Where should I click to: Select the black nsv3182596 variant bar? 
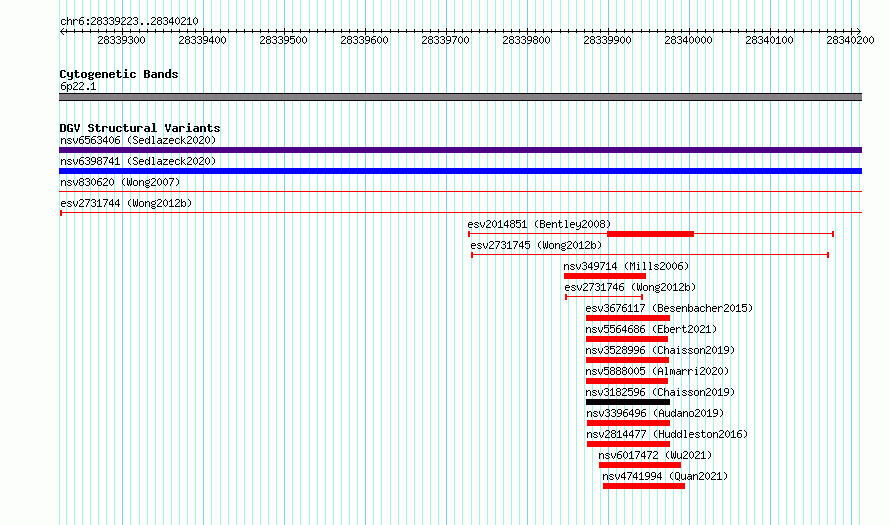(x=628, y=402)
